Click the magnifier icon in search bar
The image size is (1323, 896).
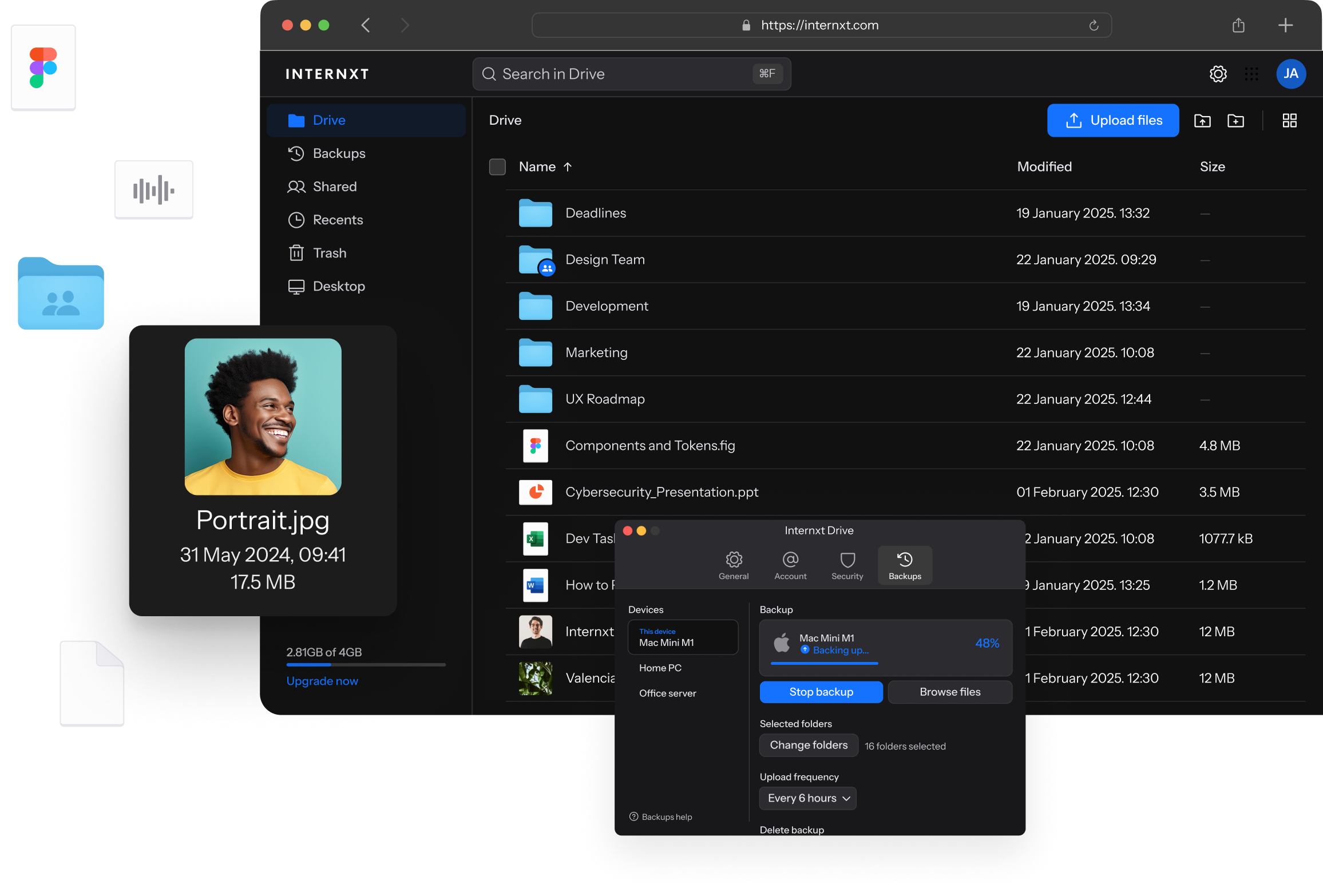489,74
